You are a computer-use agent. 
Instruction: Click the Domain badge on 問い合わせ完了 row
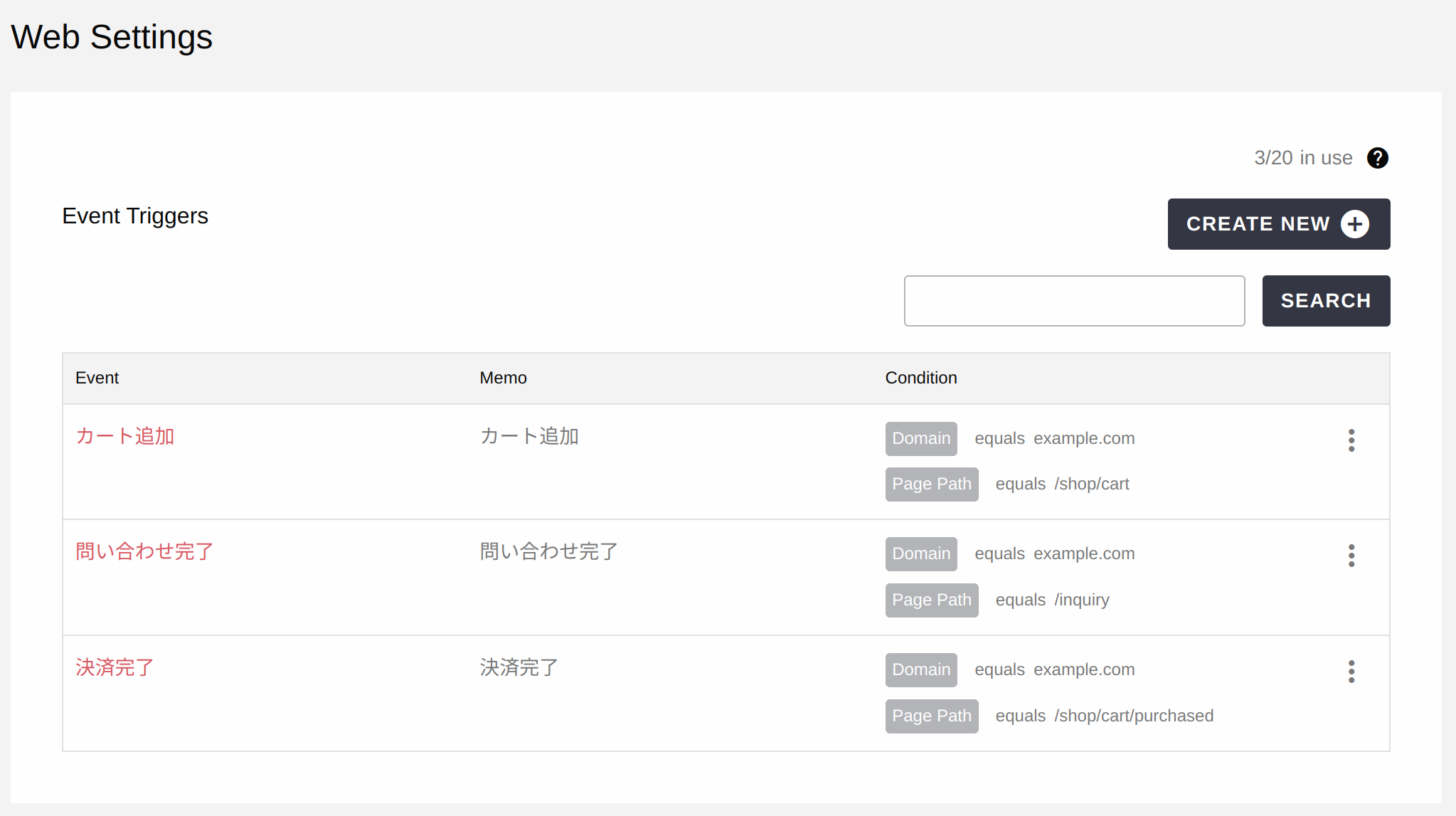pyautogui.click(x=921, y=554)
